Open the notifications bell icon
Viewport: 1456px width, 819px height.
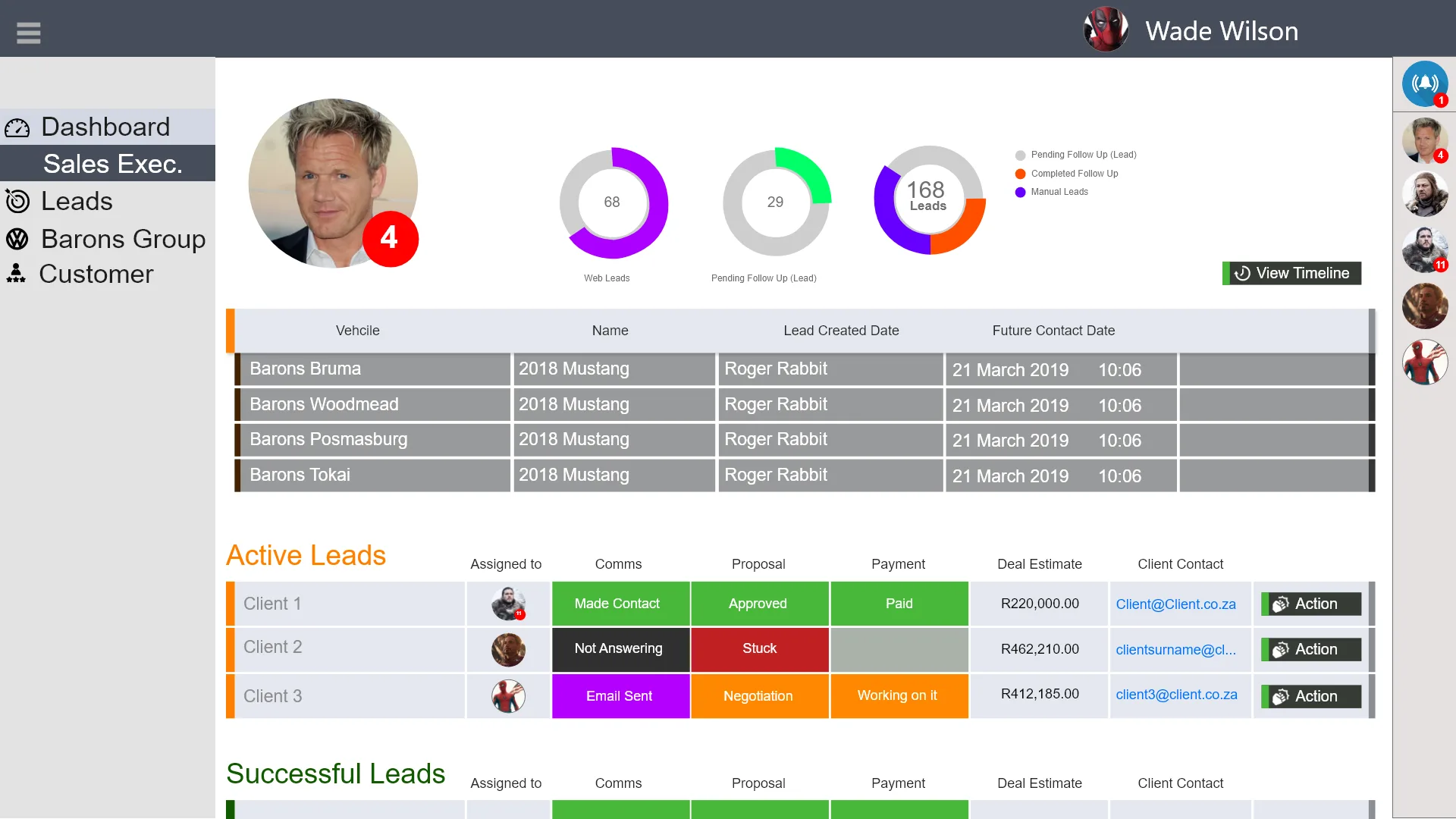(1425, 83)
